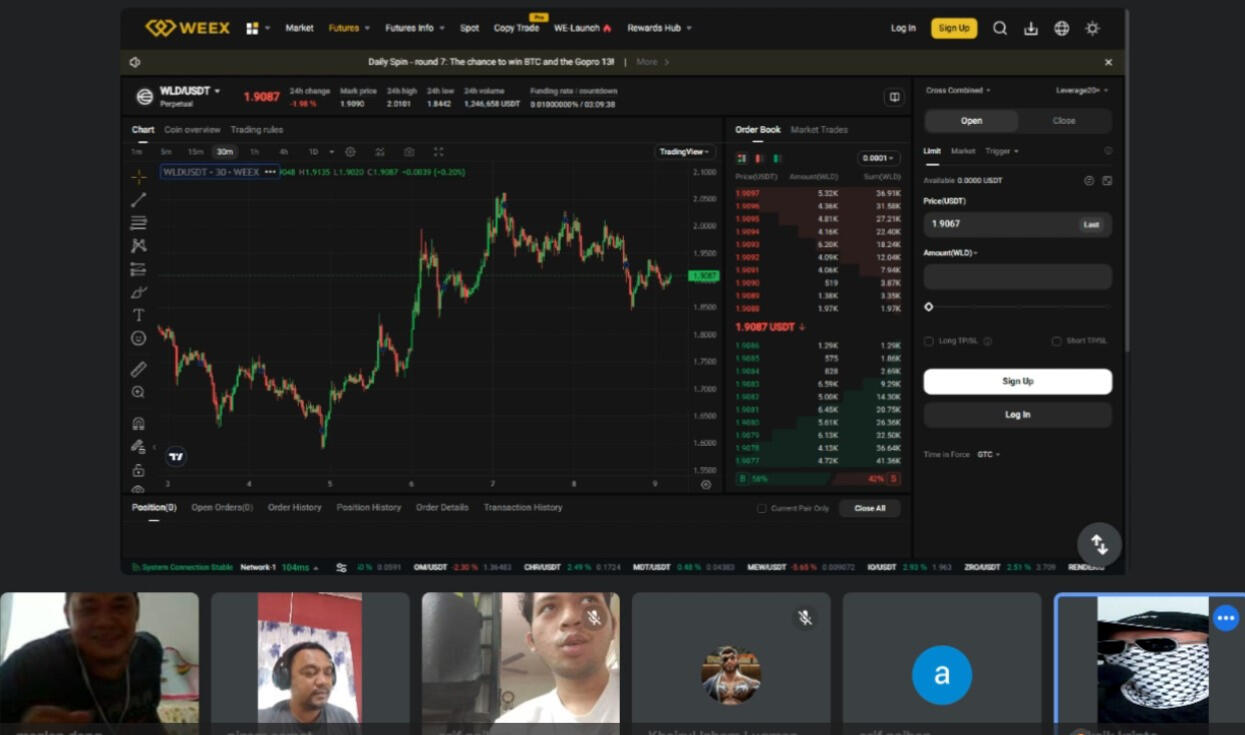Select the trend line drawing tool
1245x735 pixels.
coord(138,200)
